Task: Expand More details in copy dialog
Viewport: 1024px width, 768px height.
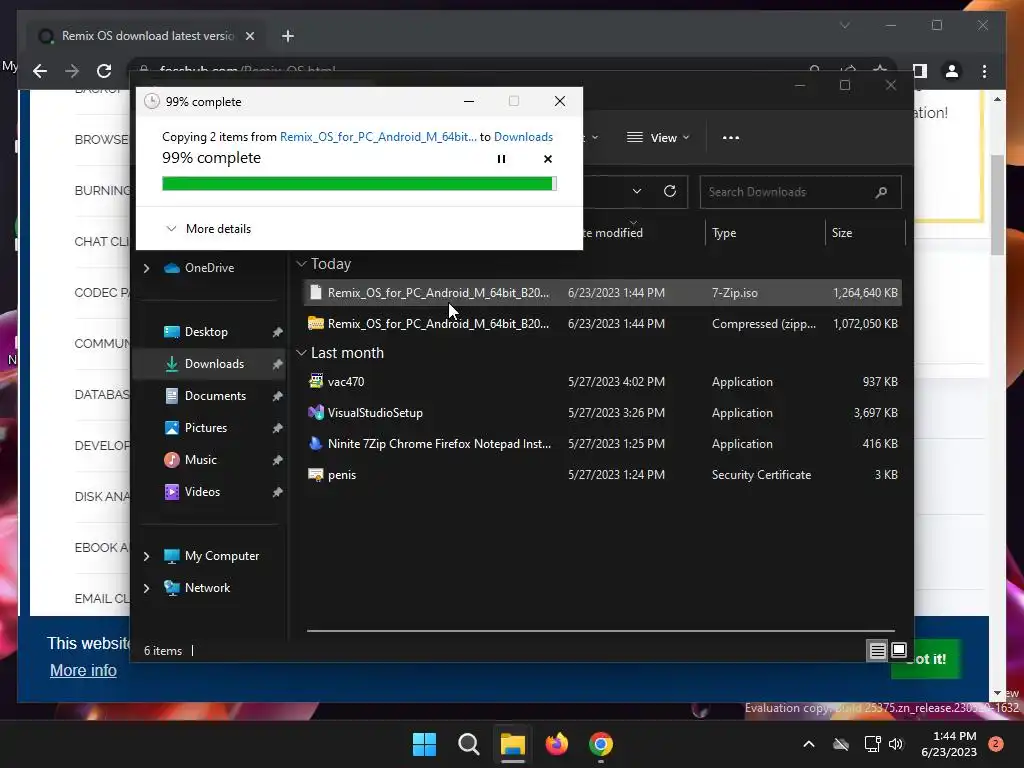Action: pyautogui.click(x=208, y=229)
